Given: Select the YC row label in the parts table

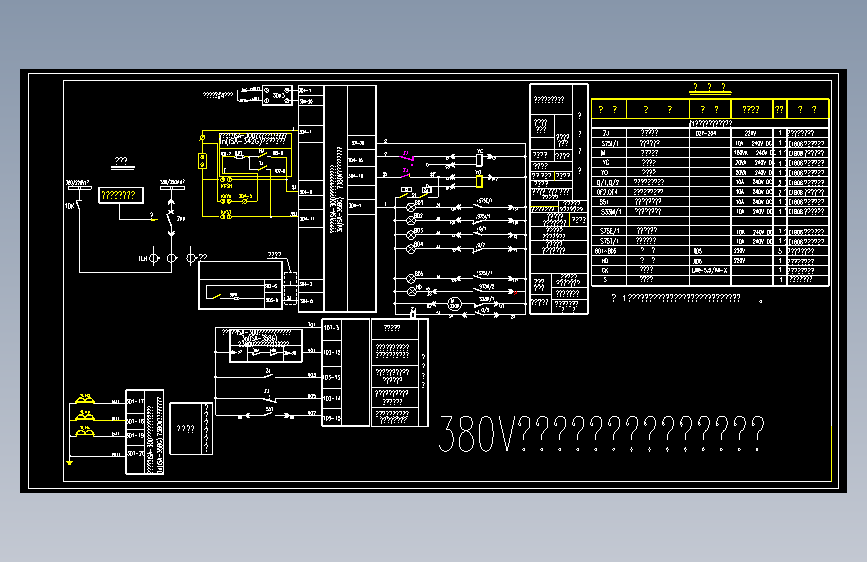Looking at the screenshot, I should pyautogui.click(x=606, y=163).
